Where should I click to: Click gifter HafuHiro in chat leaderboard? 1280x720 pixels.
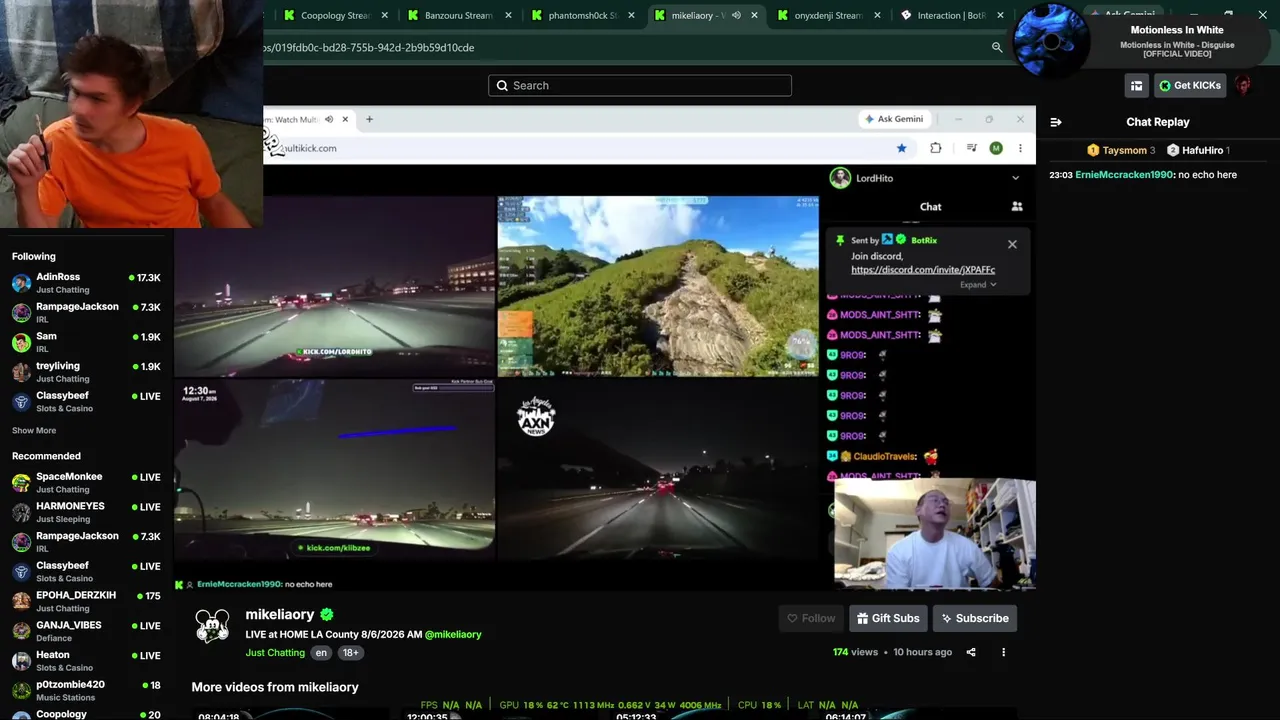[x=1198, y=150]
